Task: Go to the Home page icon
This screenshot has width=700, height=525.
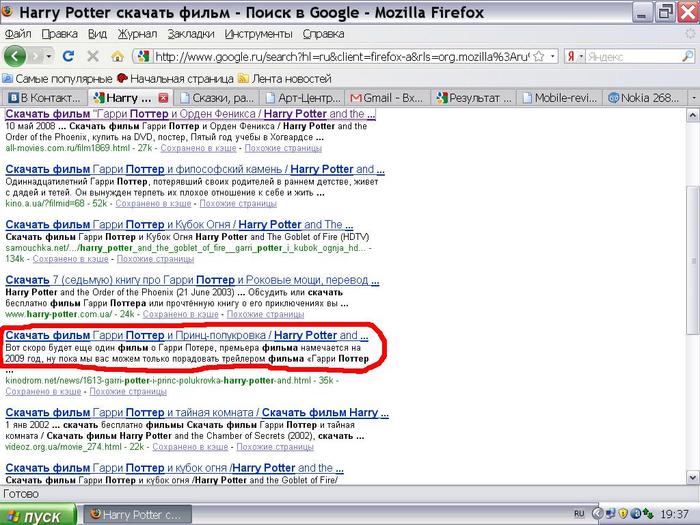Action: [117, 56]
